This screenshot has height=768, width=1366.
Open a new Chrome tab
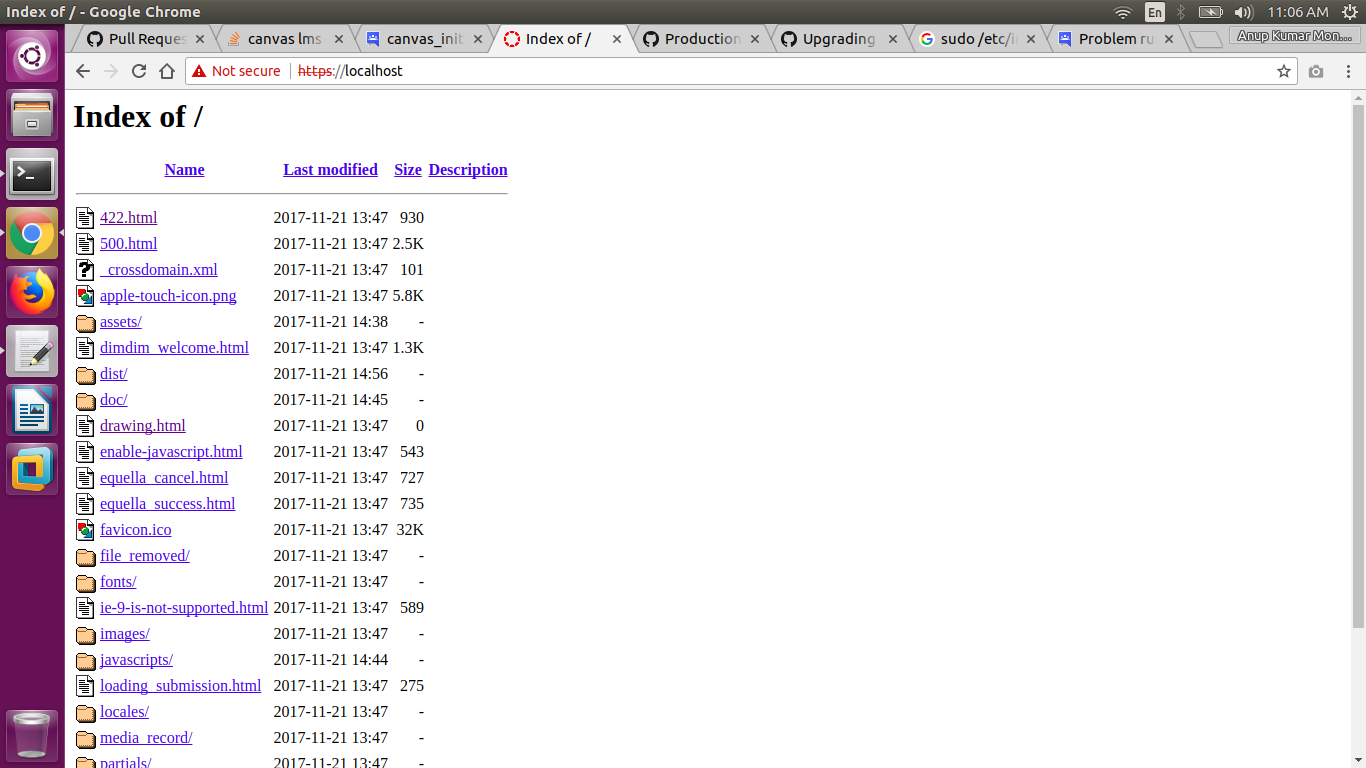click(x=1207, y=40)
